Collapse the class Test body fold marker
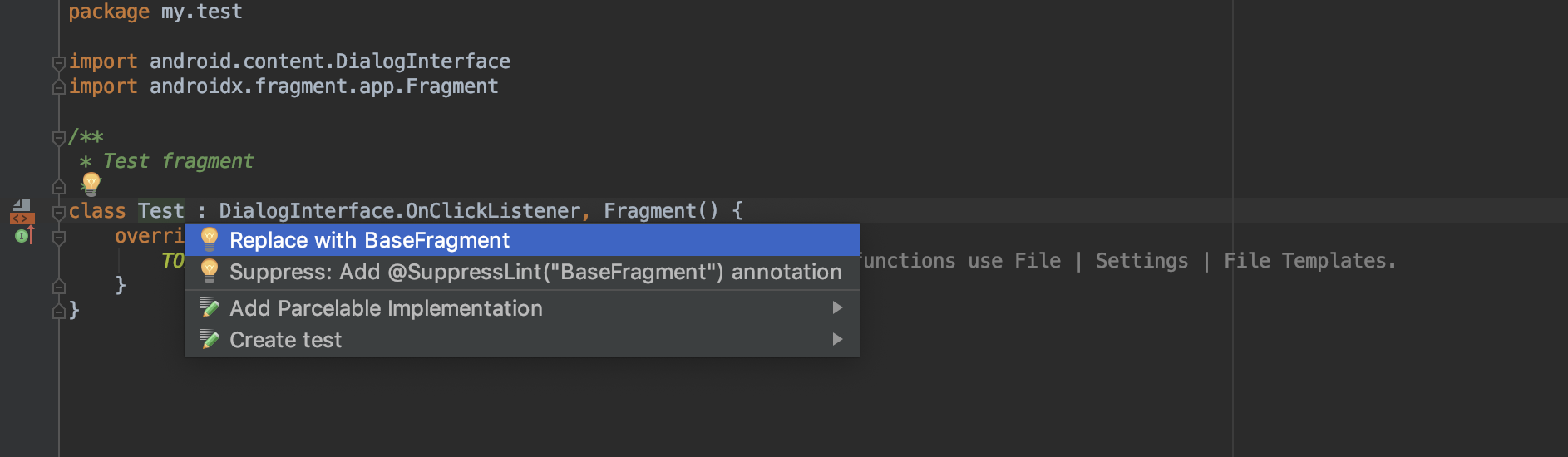The width and height of the screenshot is (1568, 457). point(58,213)
